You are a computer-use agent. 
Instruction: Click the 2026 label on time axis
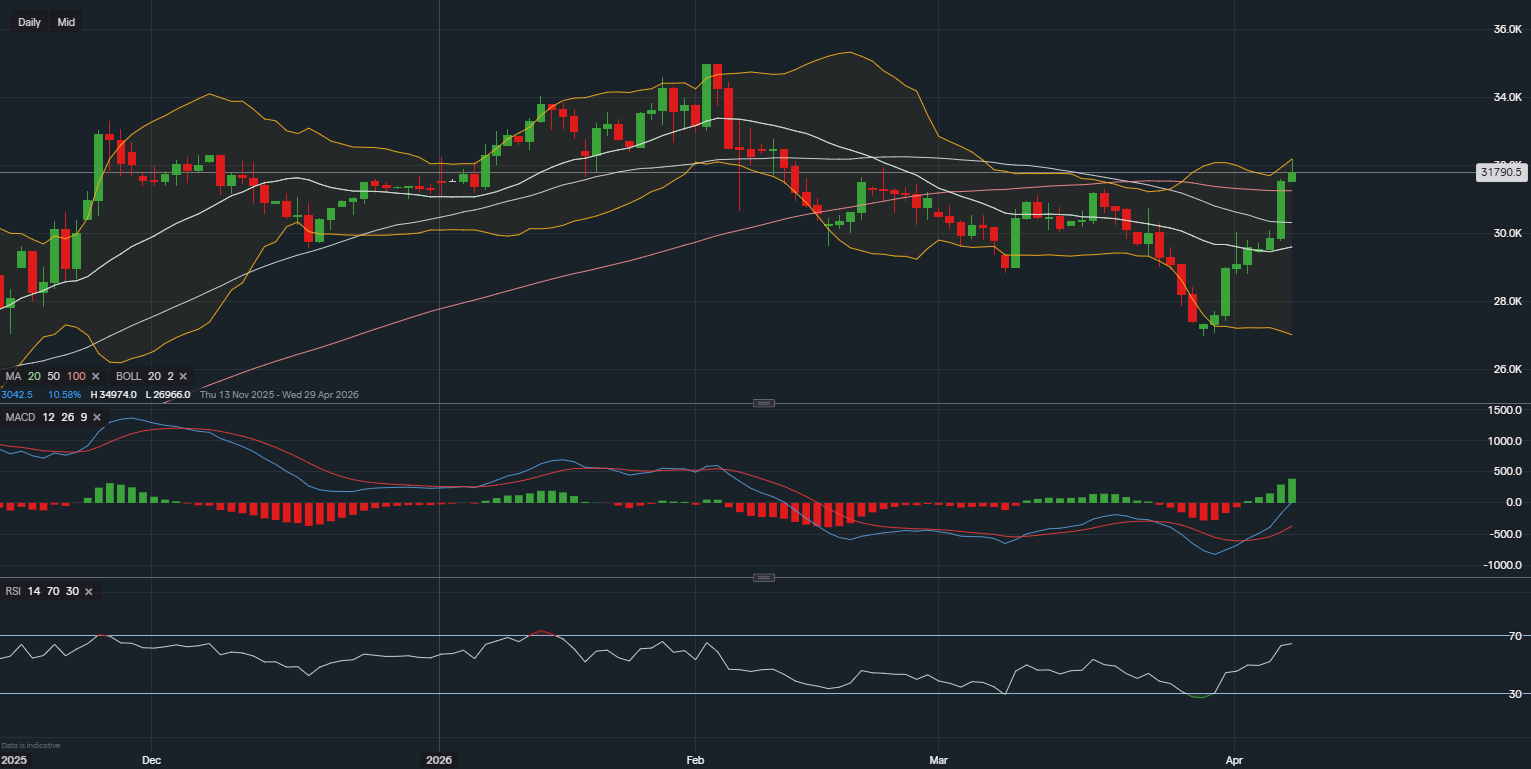440,760
